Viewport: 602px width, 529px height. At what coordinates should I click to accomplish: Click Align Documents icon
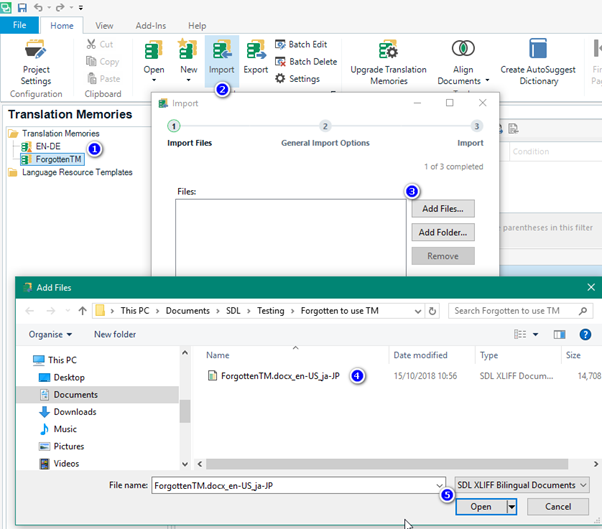tap(463, 49)
